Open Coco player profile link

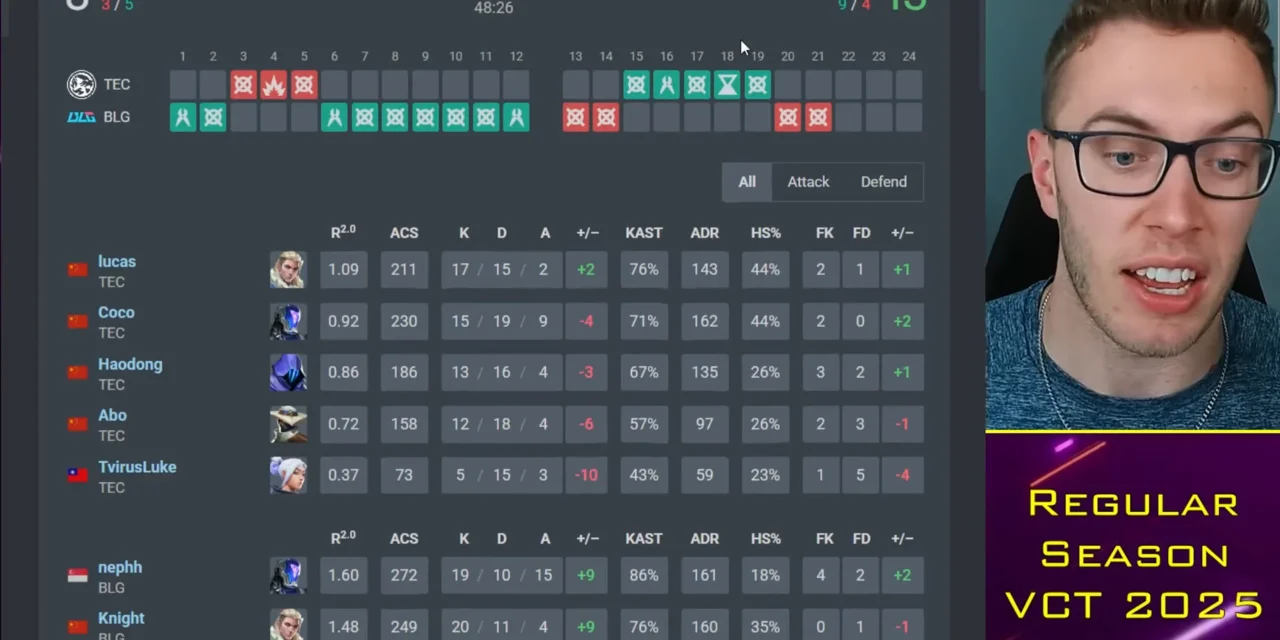click(x=116, y=313)
